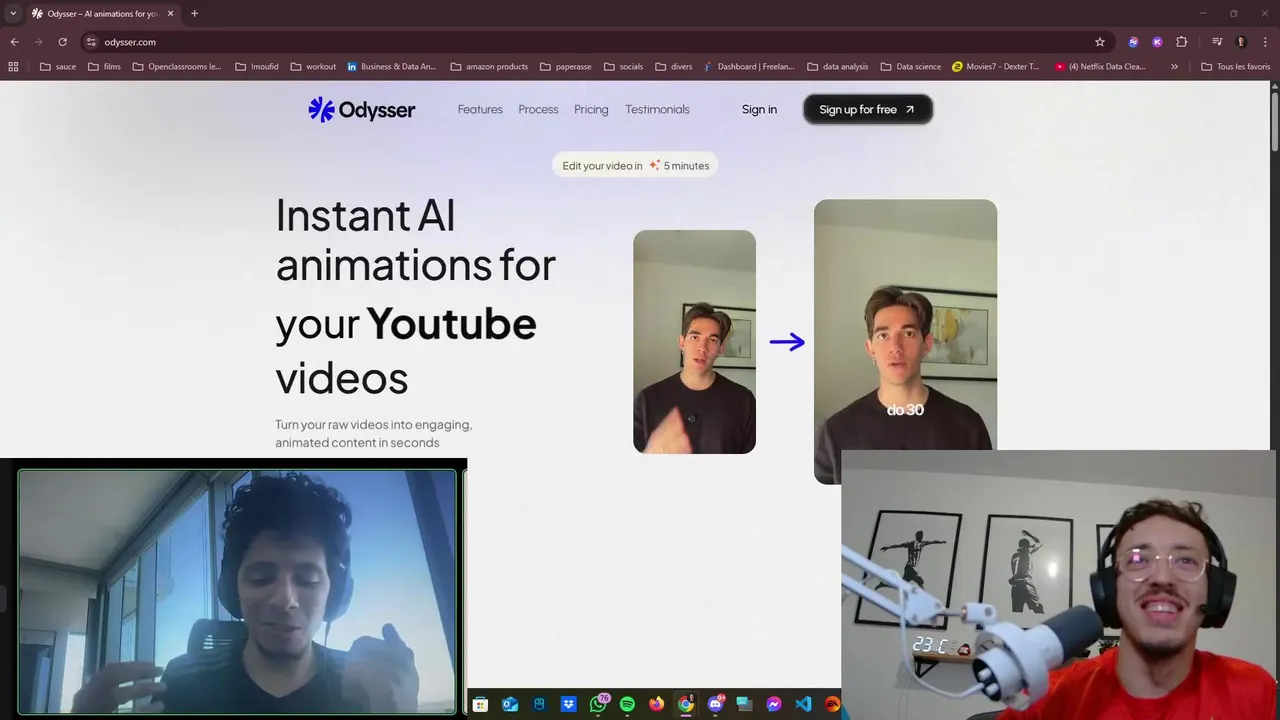This screenshot has width=1280, height=720.
Task: Open the sauce bookmark folder
Action: 58,67
